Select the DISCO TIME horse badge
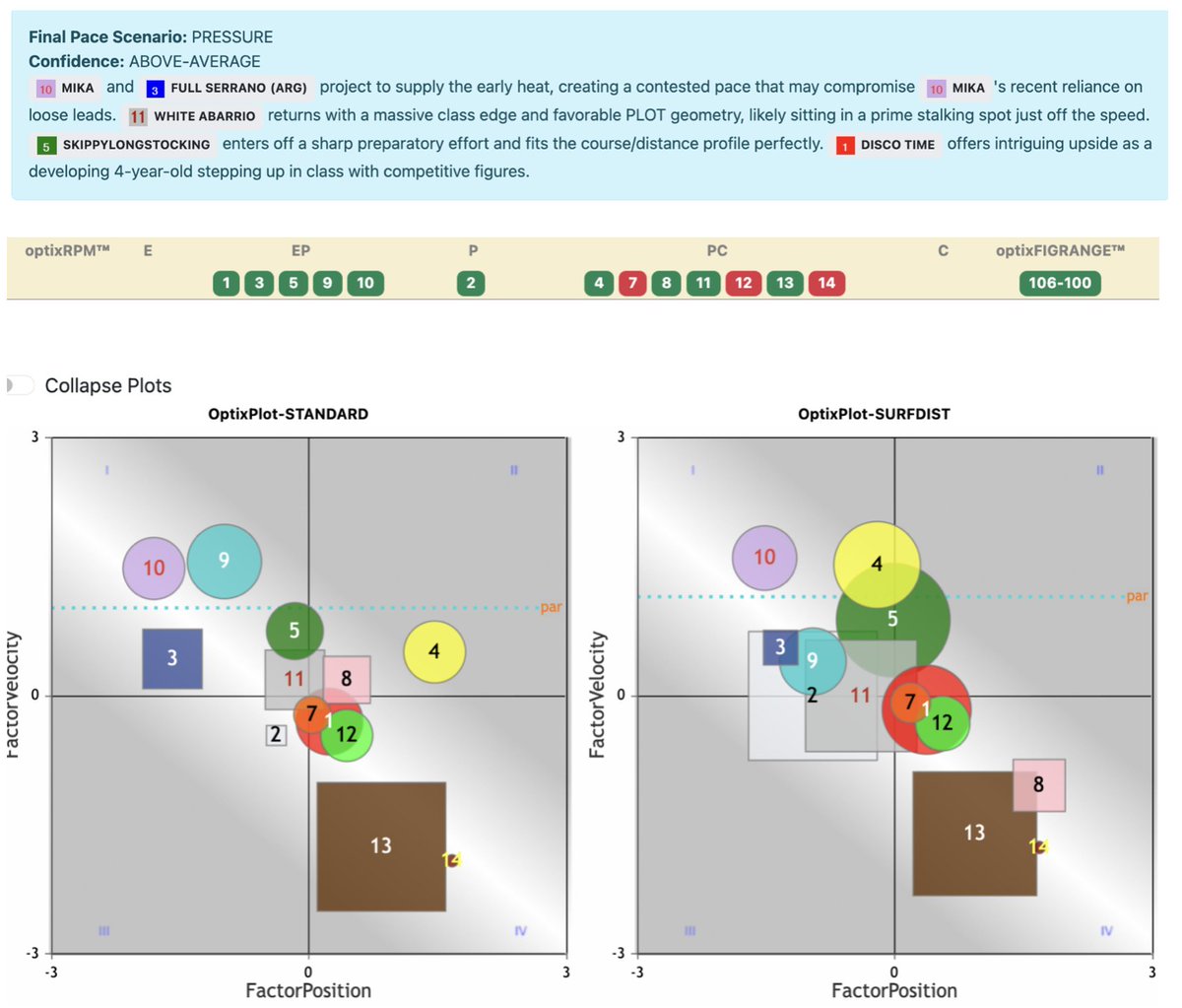The image size is (1182, 1008). [x=886, y=145]
